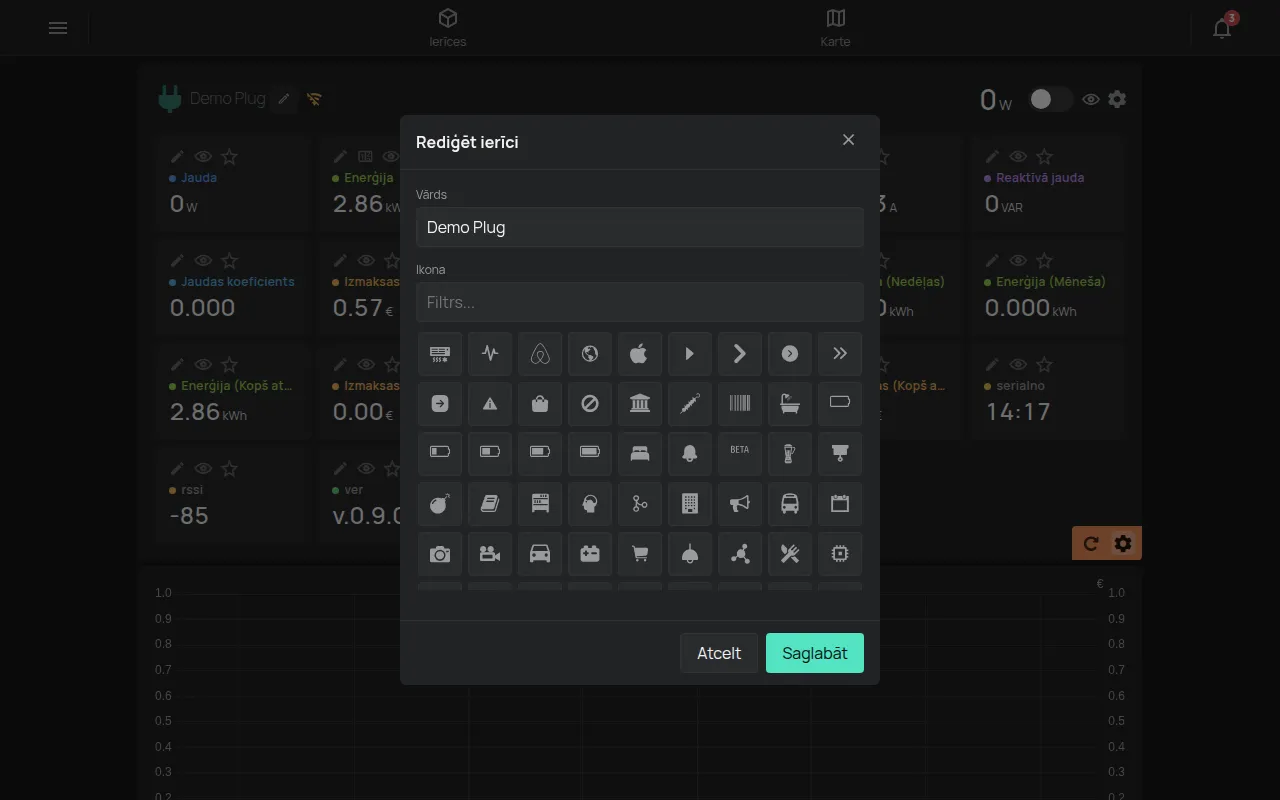Select the globe icon
1280x800 pixels.
590,353
